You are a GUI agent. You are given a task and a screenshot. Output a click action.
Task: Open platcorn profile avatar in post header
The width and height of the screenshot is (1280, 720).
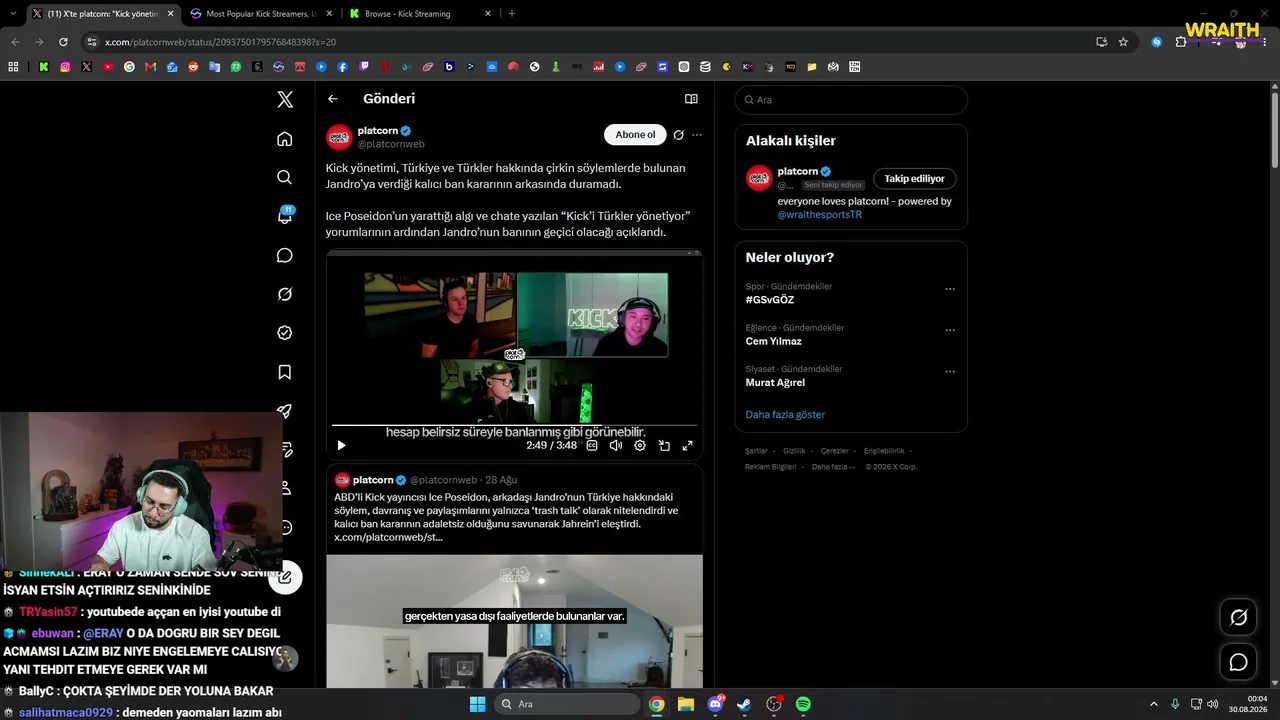coord(339,137)
